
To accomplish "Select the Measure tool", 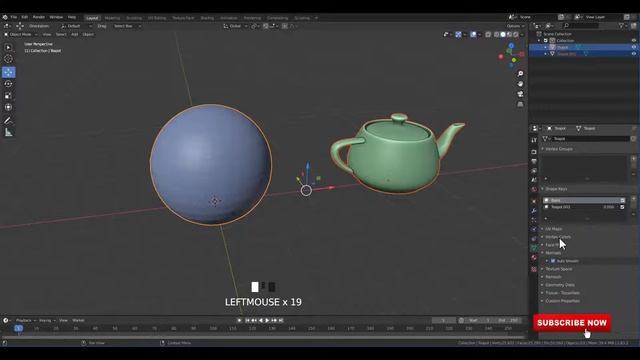I will (8, 133).
